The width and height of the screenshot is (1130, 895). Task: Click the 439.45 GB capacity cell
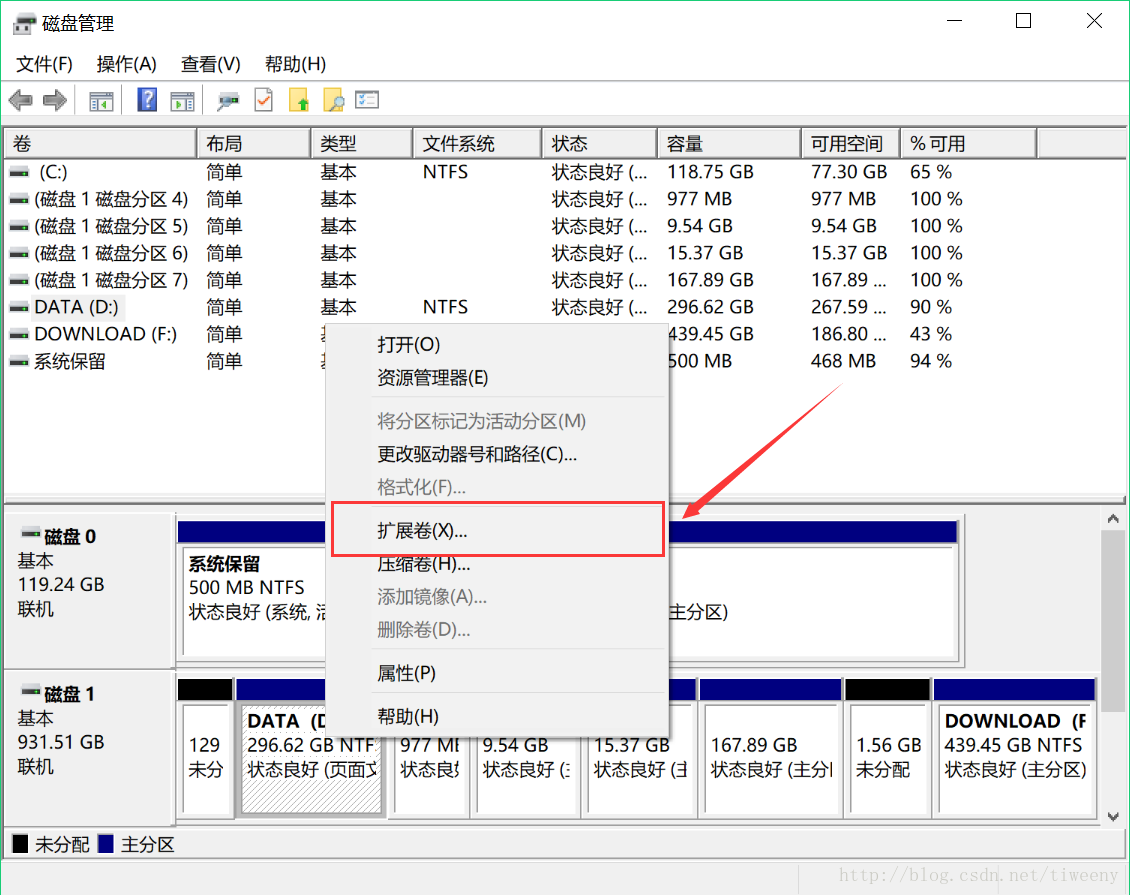tap(710, 334)
